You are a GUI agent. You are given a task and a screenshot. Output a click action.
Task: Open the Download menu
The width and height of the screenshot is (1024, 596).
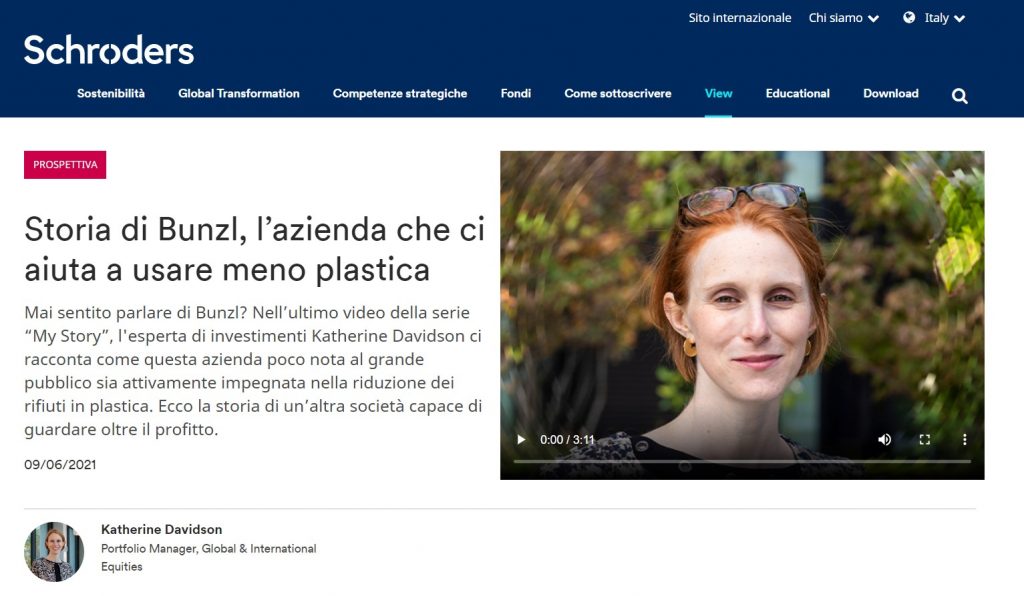[891, 93]
